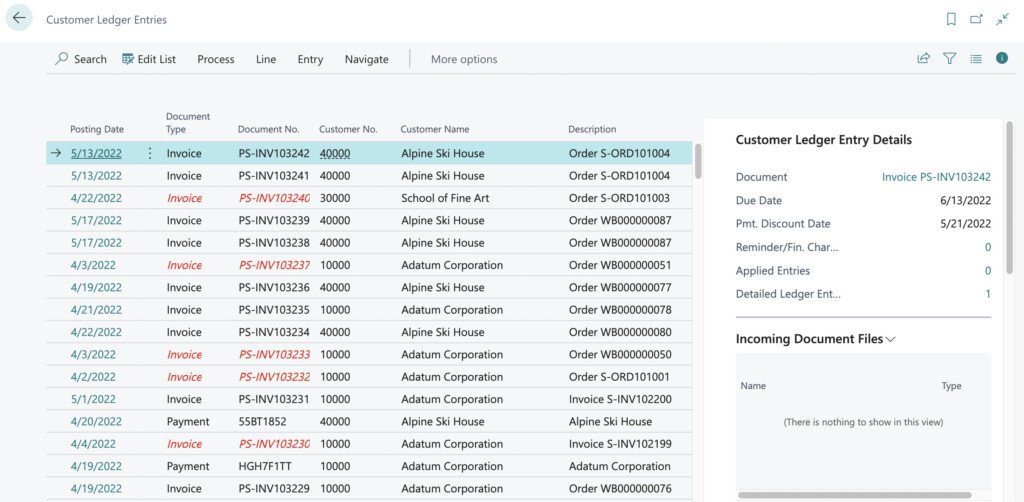Click Reminder/Fin. Charge value 0
Screen dimensions: 1024x502
click(988, 247)
